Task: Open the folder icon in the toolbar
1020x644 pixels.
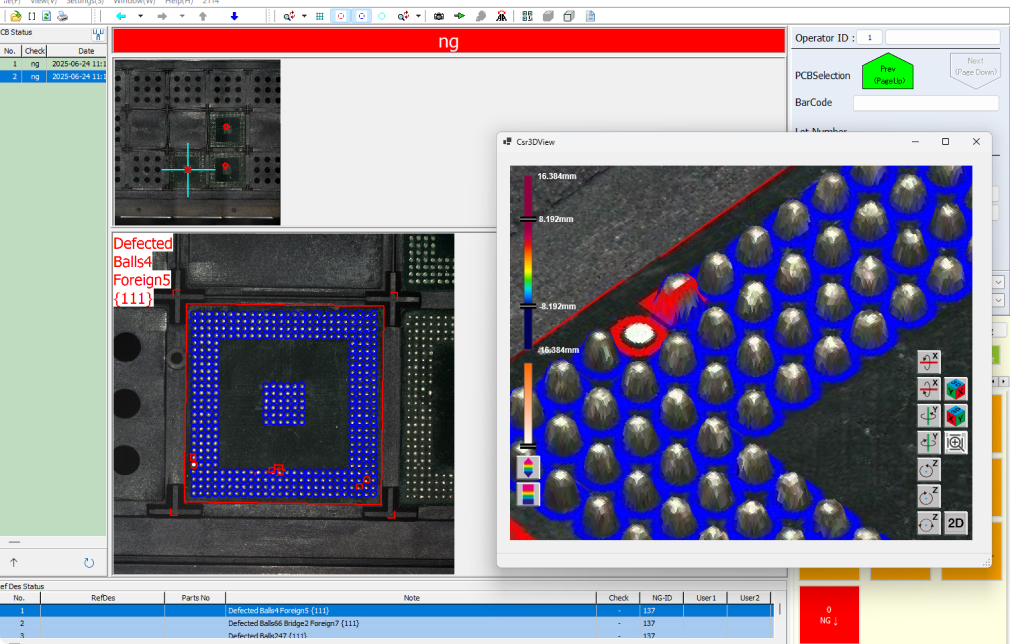Action: pyautogui.click(x=16, y=17)
